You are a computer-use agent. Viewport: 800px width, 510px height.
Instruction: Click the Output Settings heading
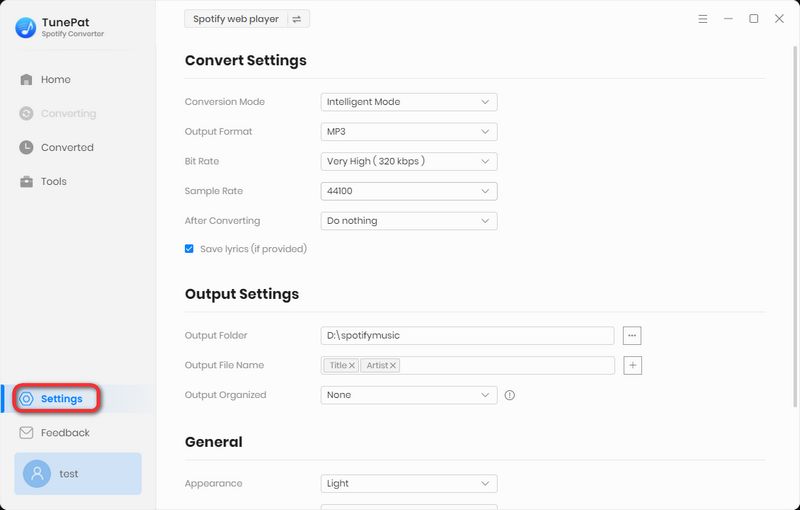click(242, 294)
